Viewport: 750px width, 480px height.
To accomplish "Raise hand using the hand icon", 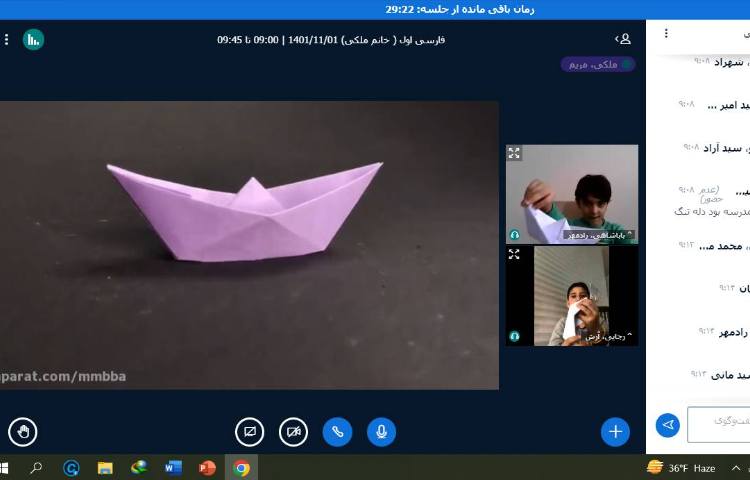I will (22, 432).
